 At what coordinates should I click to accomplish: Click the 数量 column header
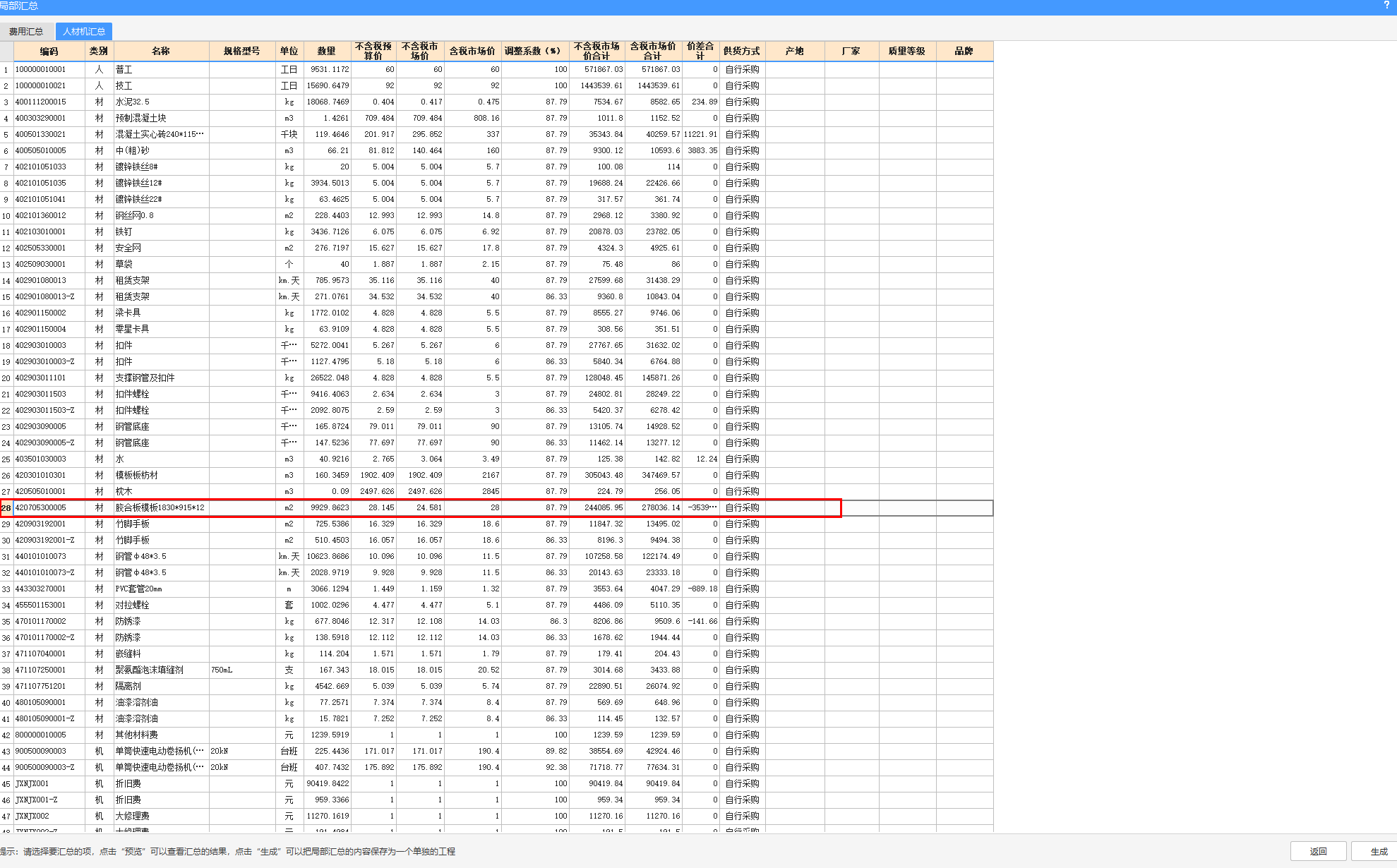click(x=327, y=52)
